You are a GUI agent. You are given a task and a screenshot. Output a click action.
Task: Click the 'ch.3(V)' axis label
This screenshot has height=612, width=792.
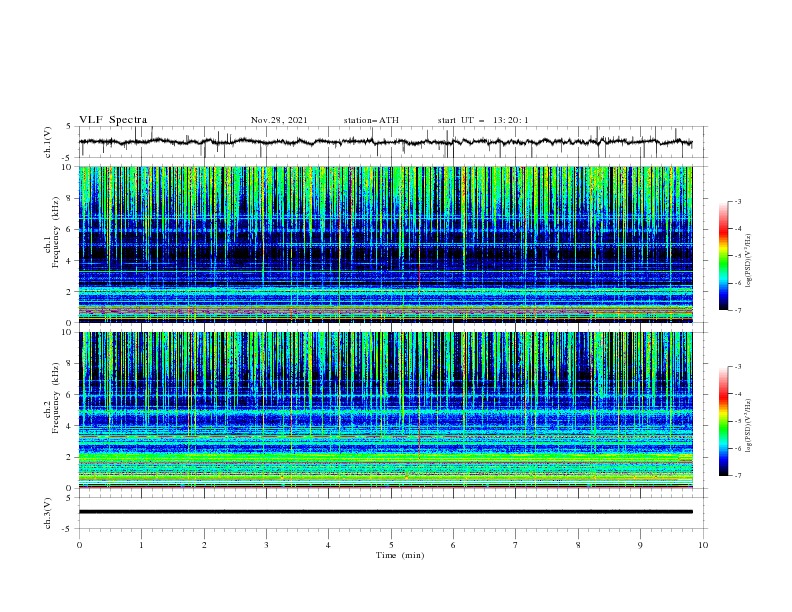(x=48, y=513)
